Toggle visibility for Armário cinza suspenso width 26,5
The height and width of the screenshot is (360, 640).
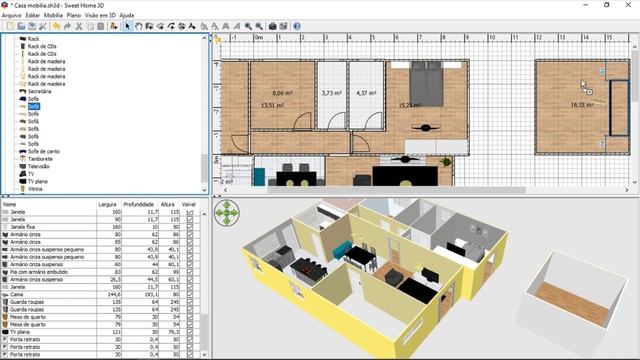190,280
